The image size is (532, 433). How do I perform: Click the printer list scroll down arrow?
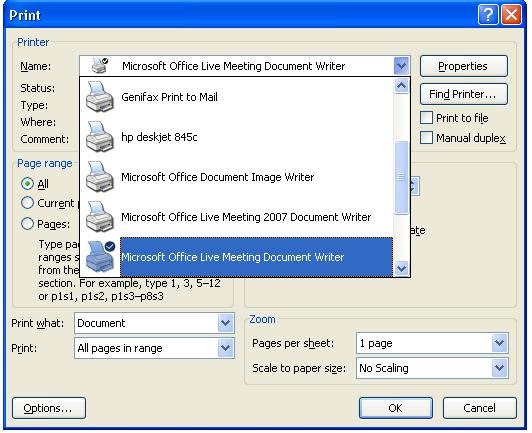[x=401, y=268]
